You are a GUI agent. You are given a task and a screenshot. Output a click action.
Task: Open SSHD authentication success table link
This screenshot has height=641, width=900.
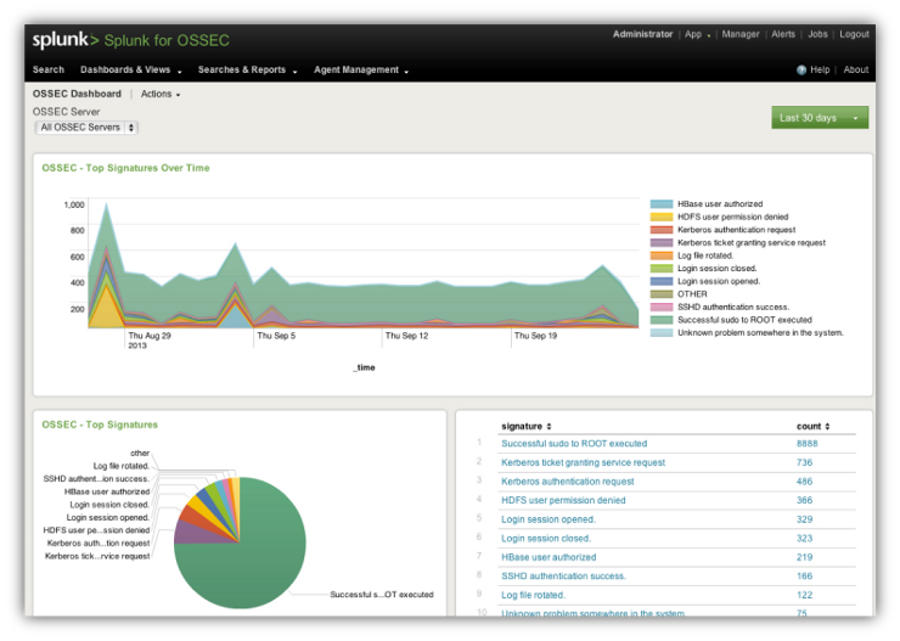pos(564,576)
